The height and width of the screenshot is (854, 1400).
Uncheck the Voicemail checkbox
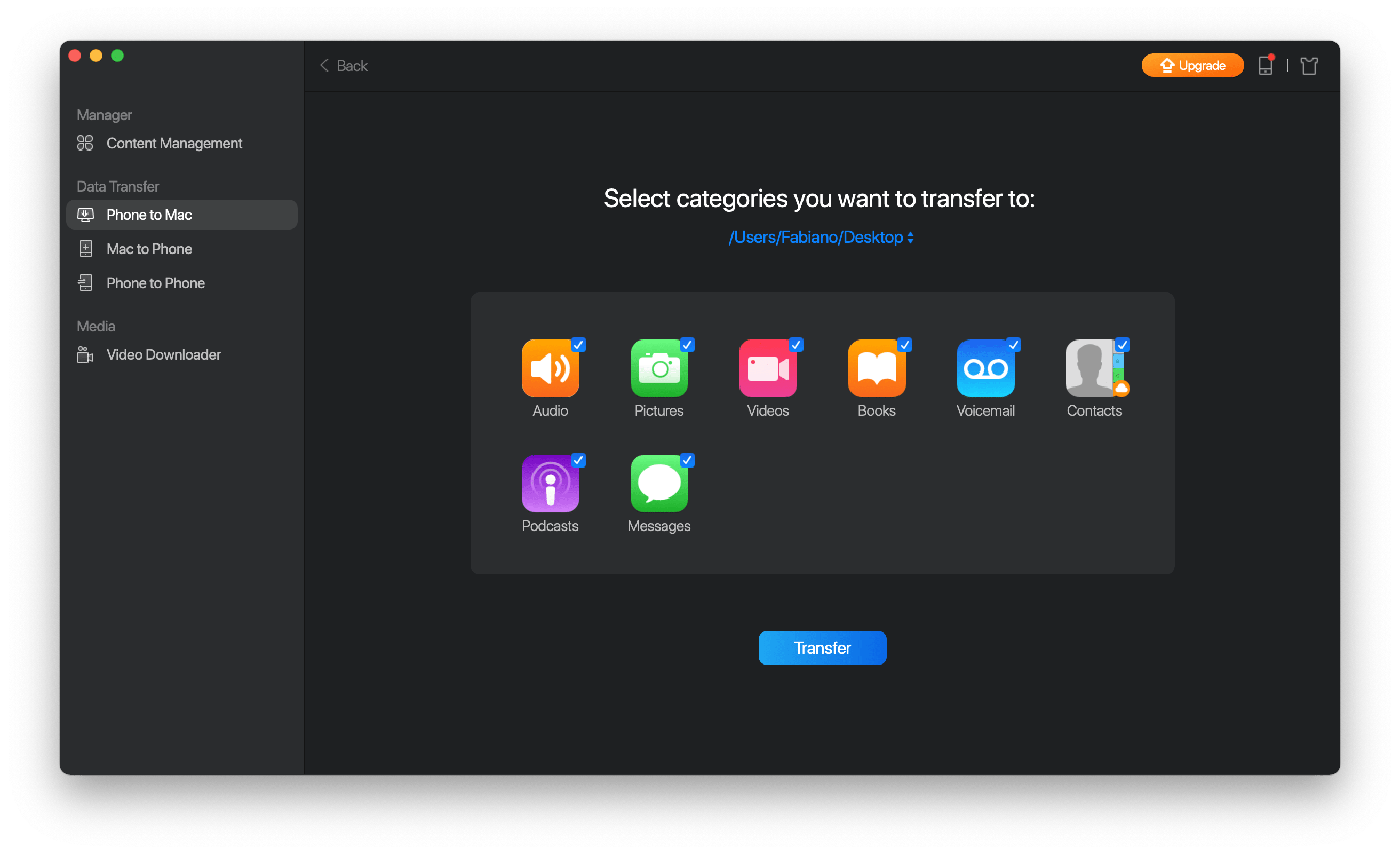point(1014,345)
